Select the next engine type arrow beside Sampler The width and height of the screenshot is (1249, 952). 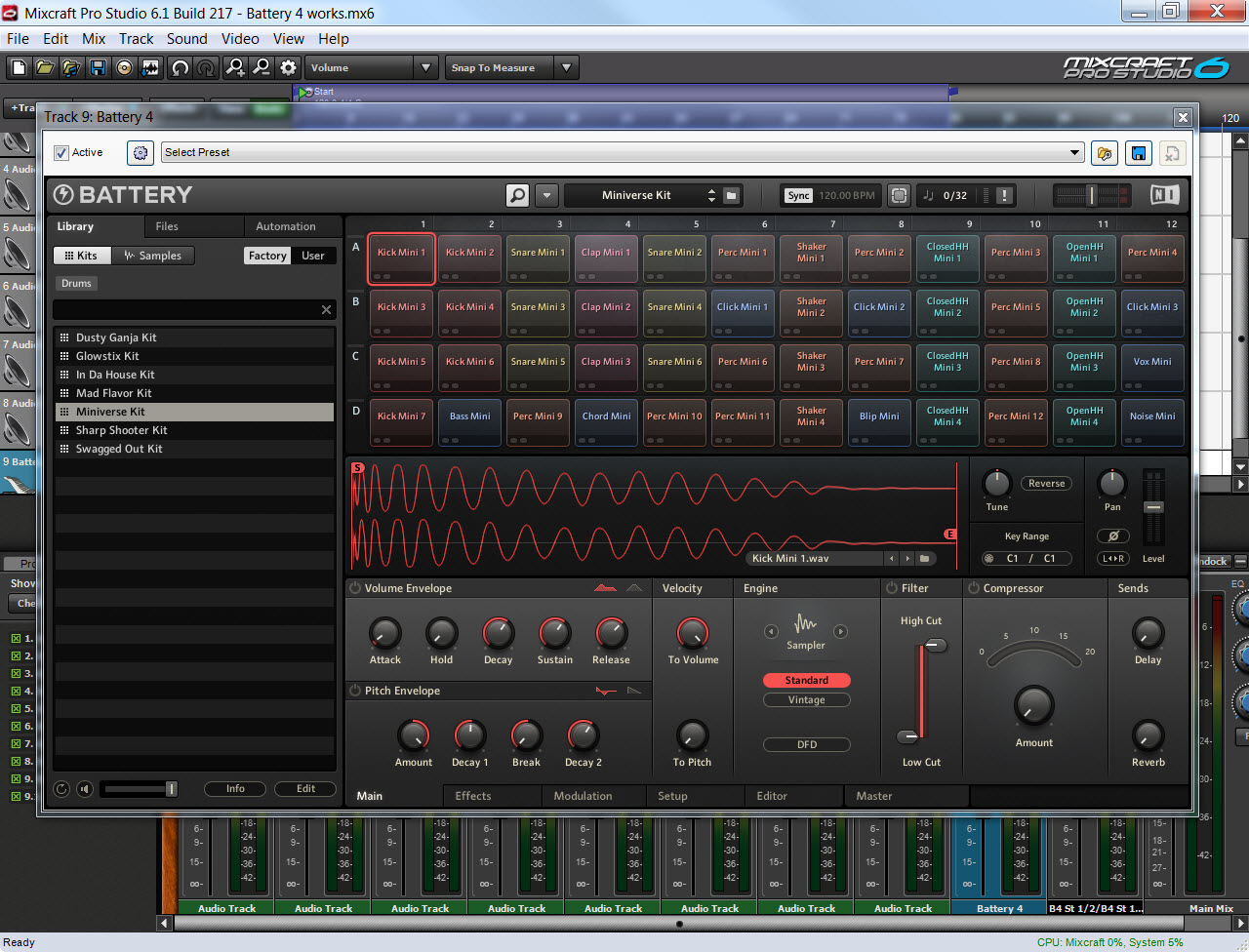tap(840, 631)
